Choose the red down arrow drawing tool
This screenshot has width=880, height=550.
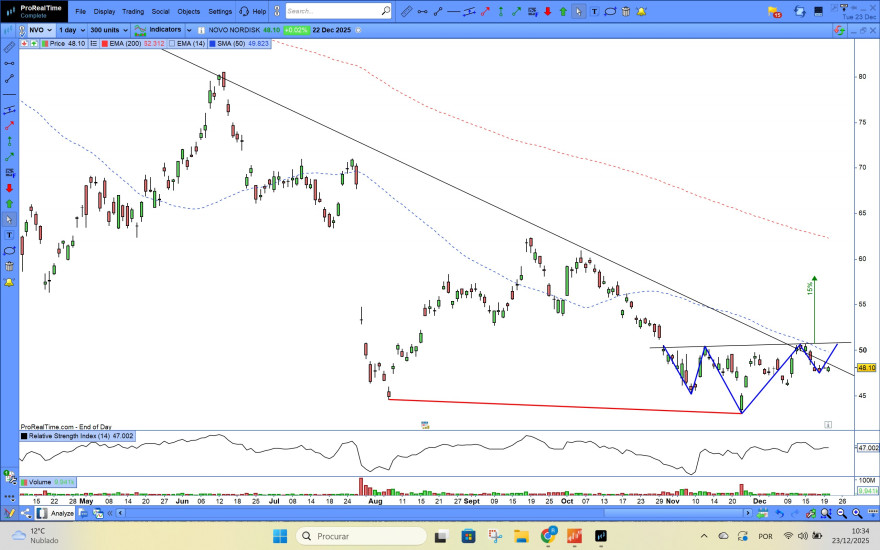click(x=548, y=11)
